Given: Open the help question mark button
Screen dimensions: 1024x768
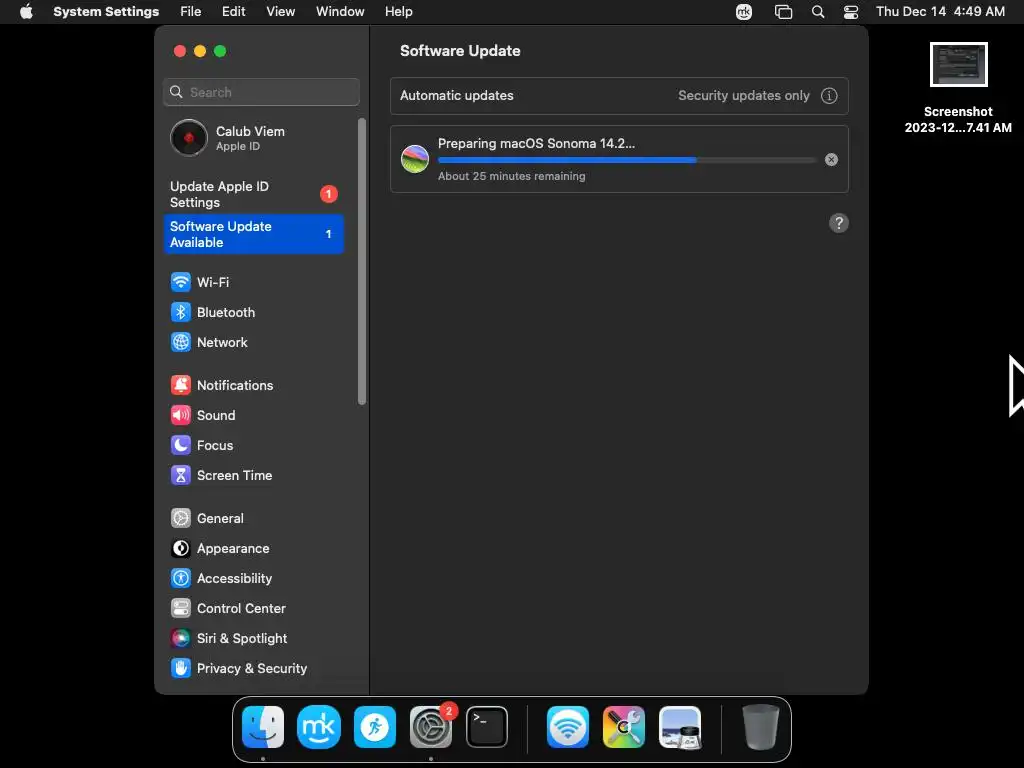Looking at the screenshot, I should click(839, 223).
